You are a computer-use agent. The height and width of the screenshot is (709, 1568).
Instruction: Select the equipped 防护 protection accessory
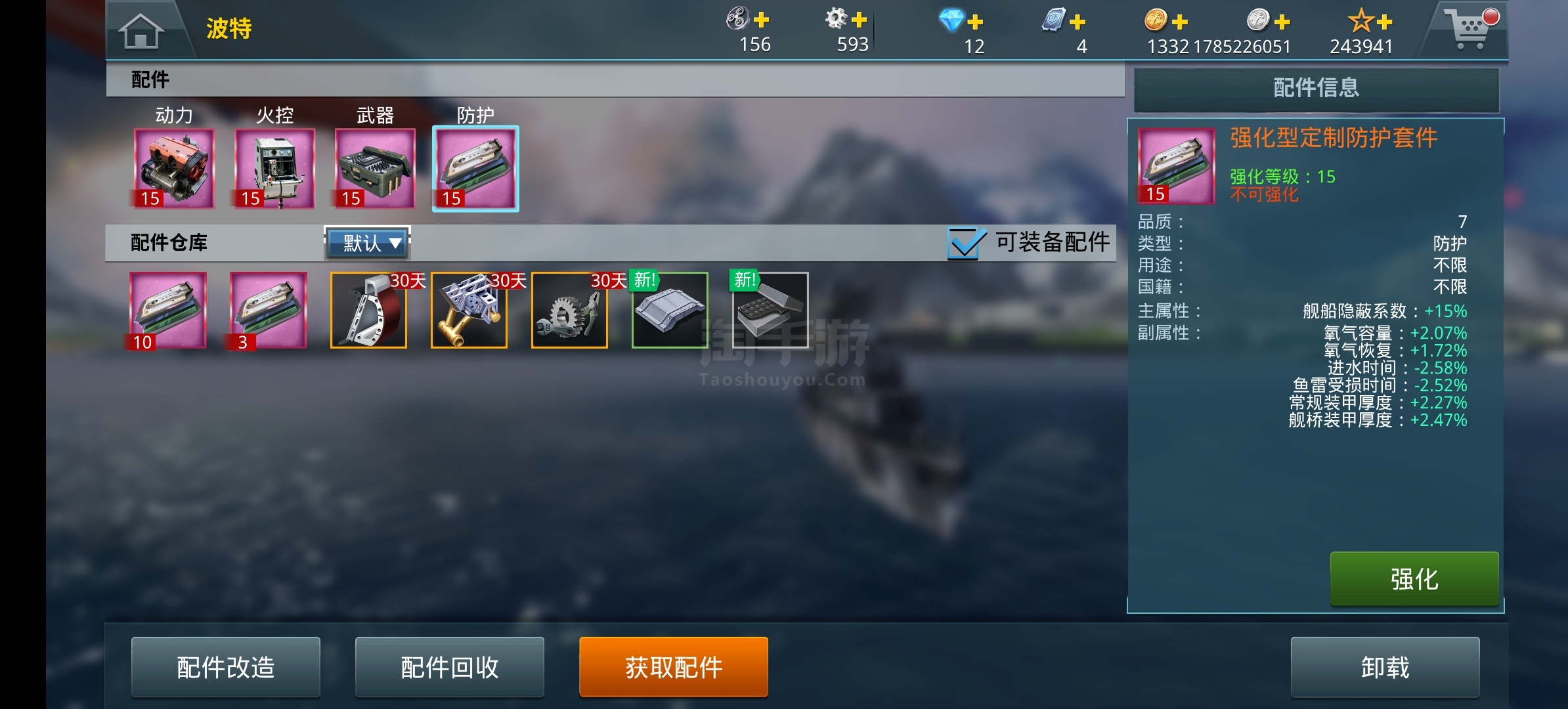tap(475, 169)
